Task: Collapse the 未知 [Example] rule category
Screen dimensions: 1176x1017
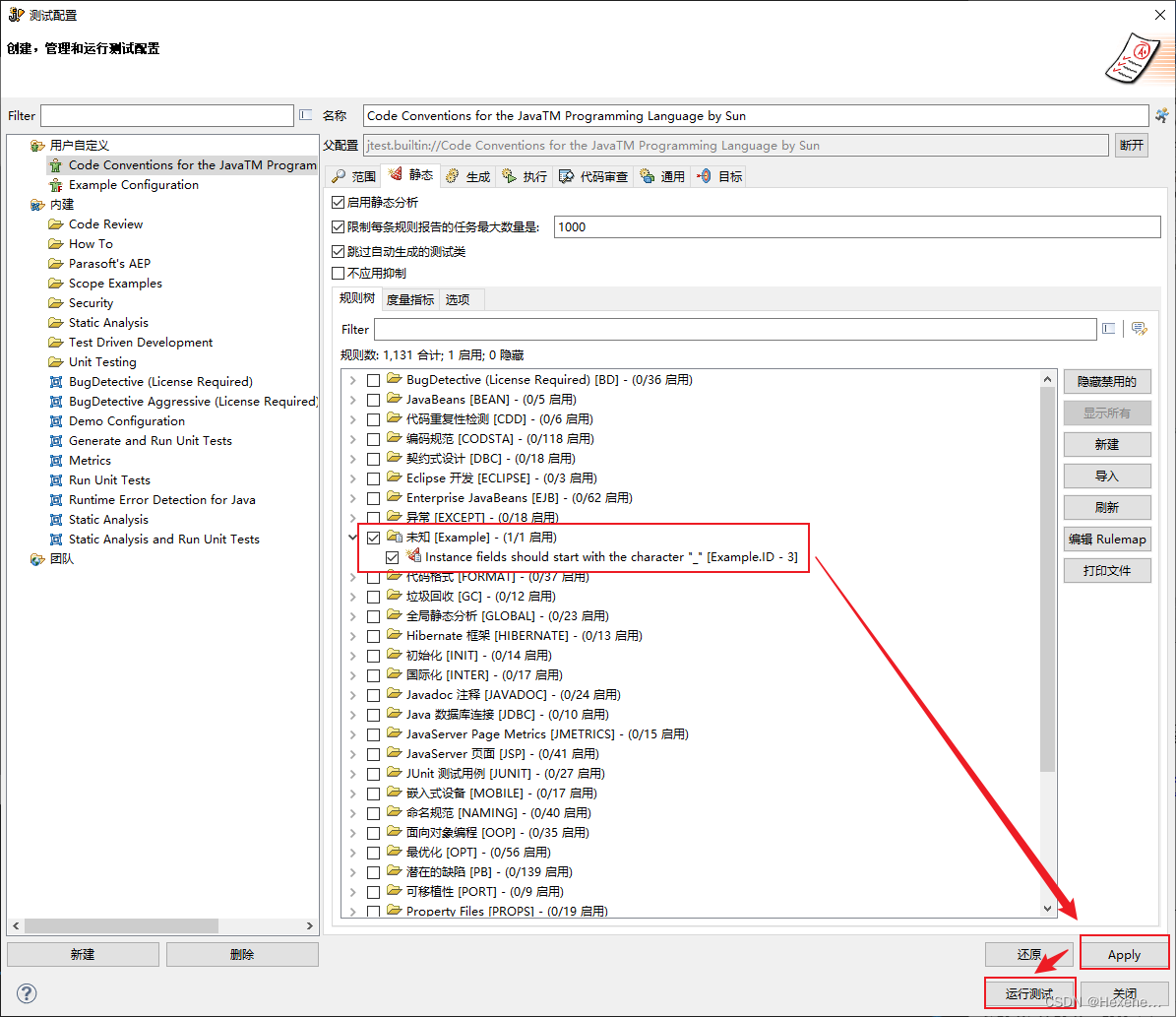Action: pyautogui.click(x=353, y=537)
